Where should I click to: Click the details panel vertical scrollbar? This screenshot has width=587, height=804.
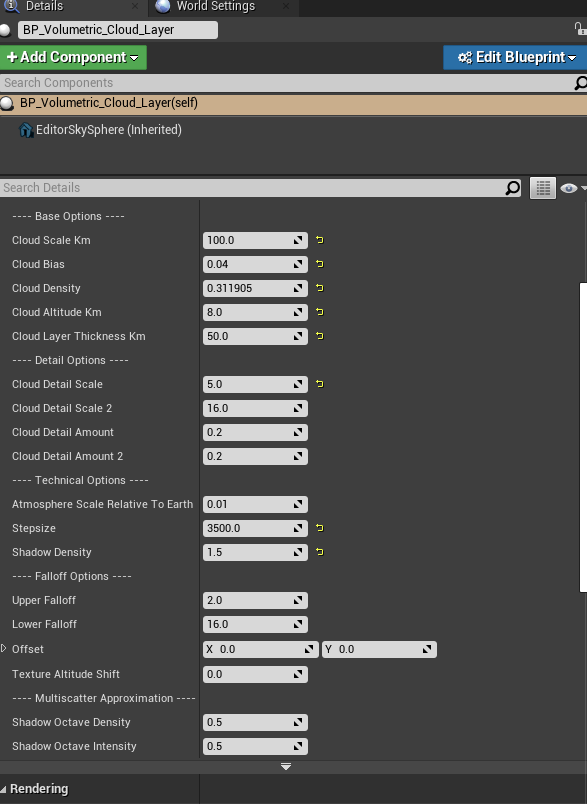point(583,437)
